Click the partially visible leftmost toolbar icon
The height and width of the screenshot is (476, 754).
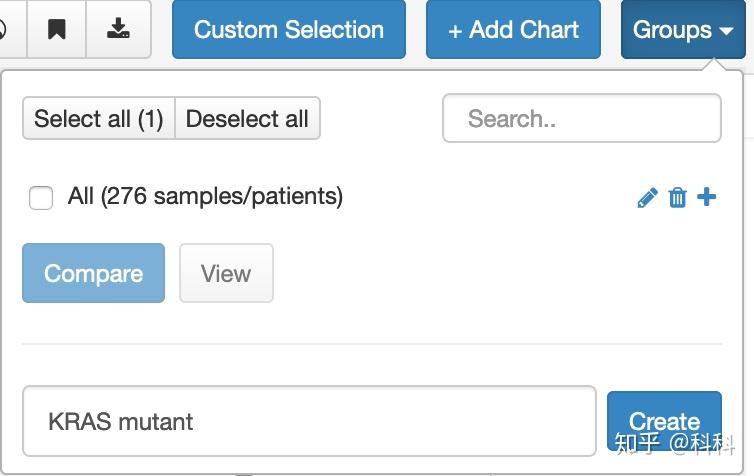pos(5,29)
